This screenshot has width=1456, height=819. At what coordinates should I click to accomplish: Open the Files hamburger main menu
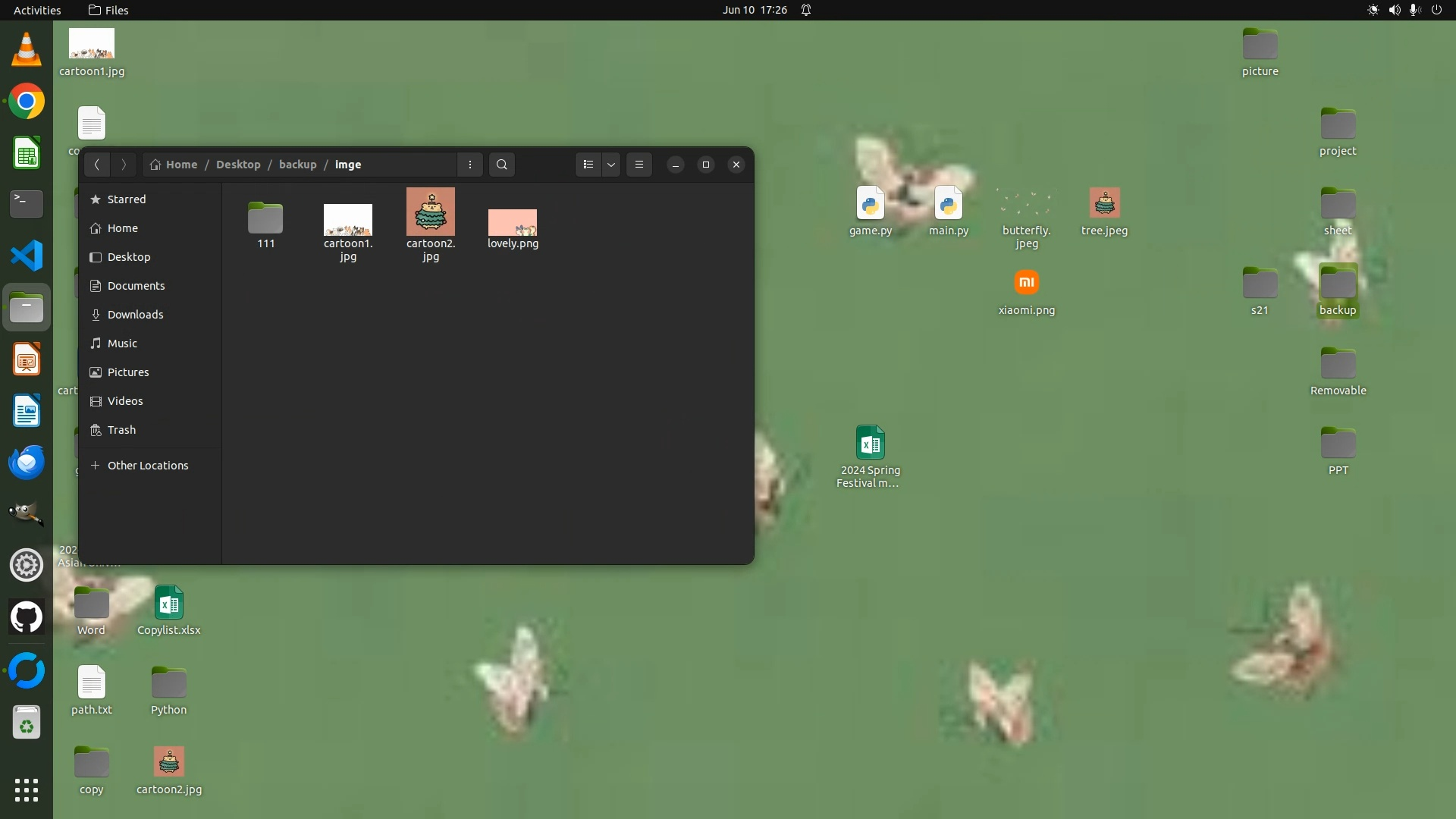[639, 165]
